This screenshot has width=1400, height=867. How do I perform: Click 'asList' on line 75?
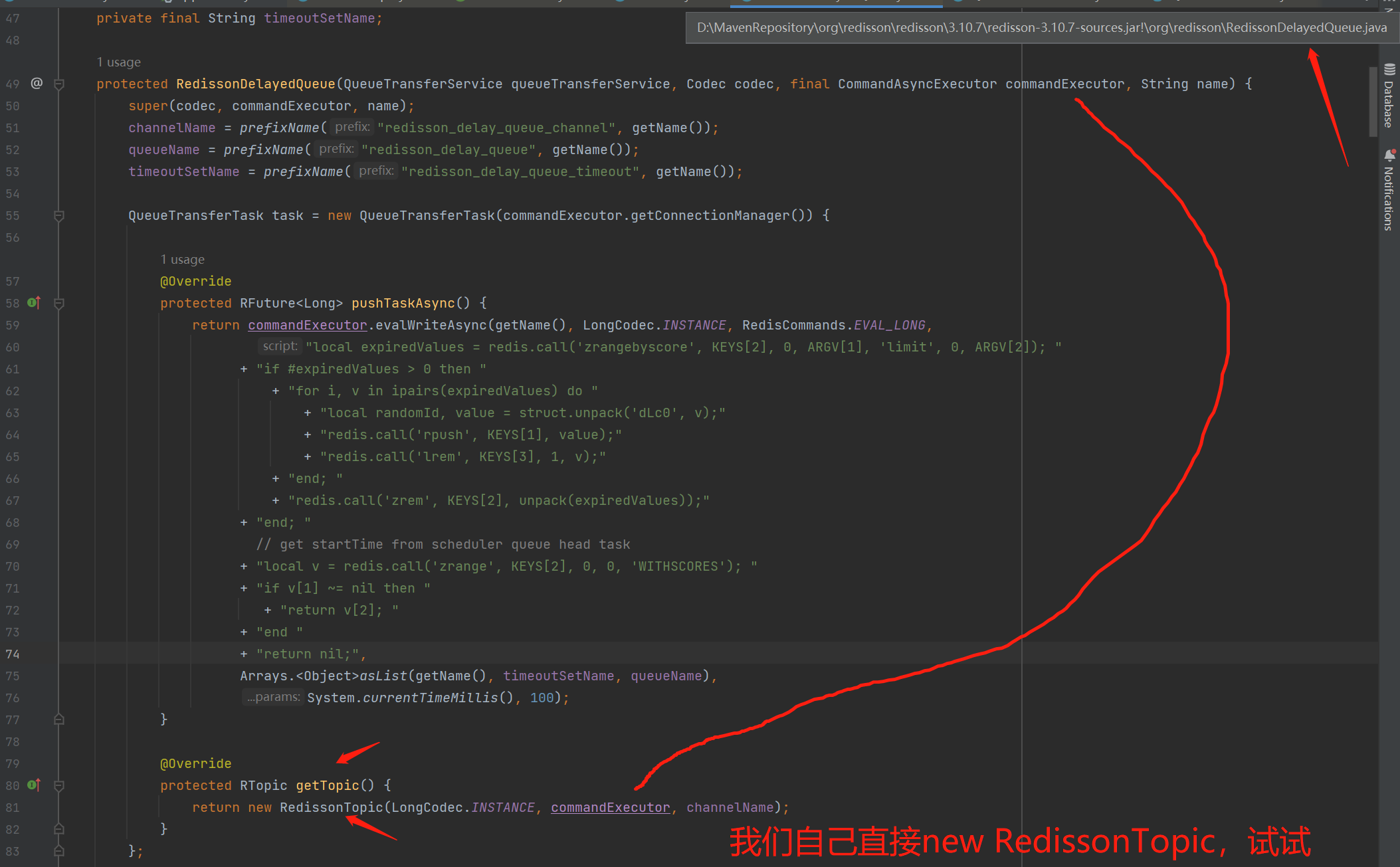click(383, 676)
